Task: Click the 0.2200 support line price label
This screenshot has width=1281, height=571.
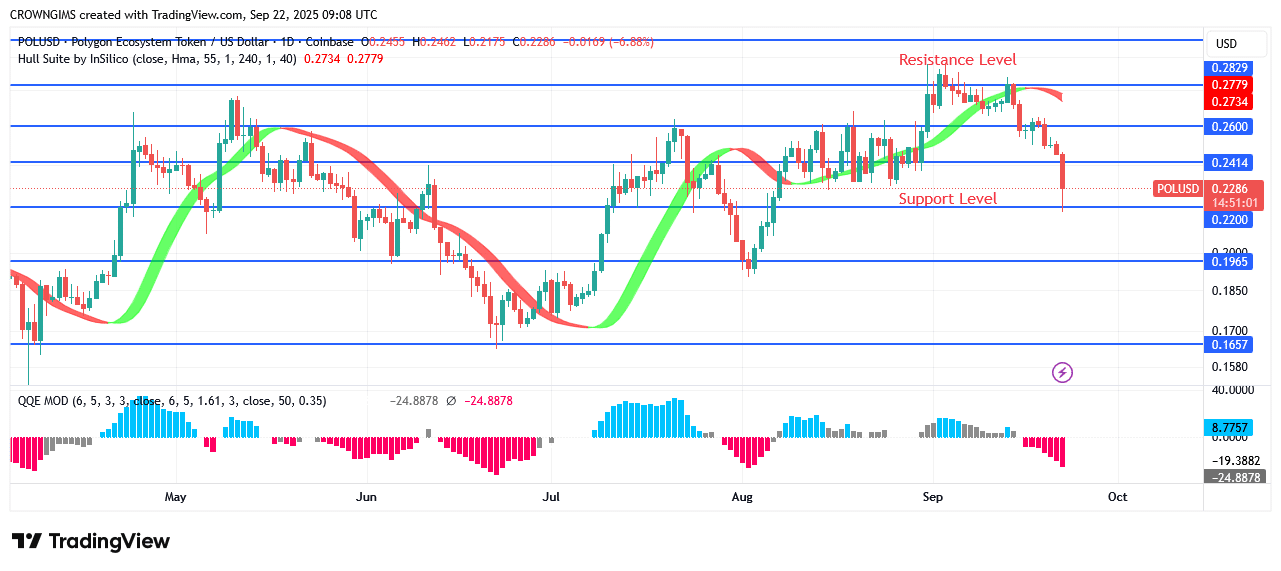Action: coord(1229,218)
